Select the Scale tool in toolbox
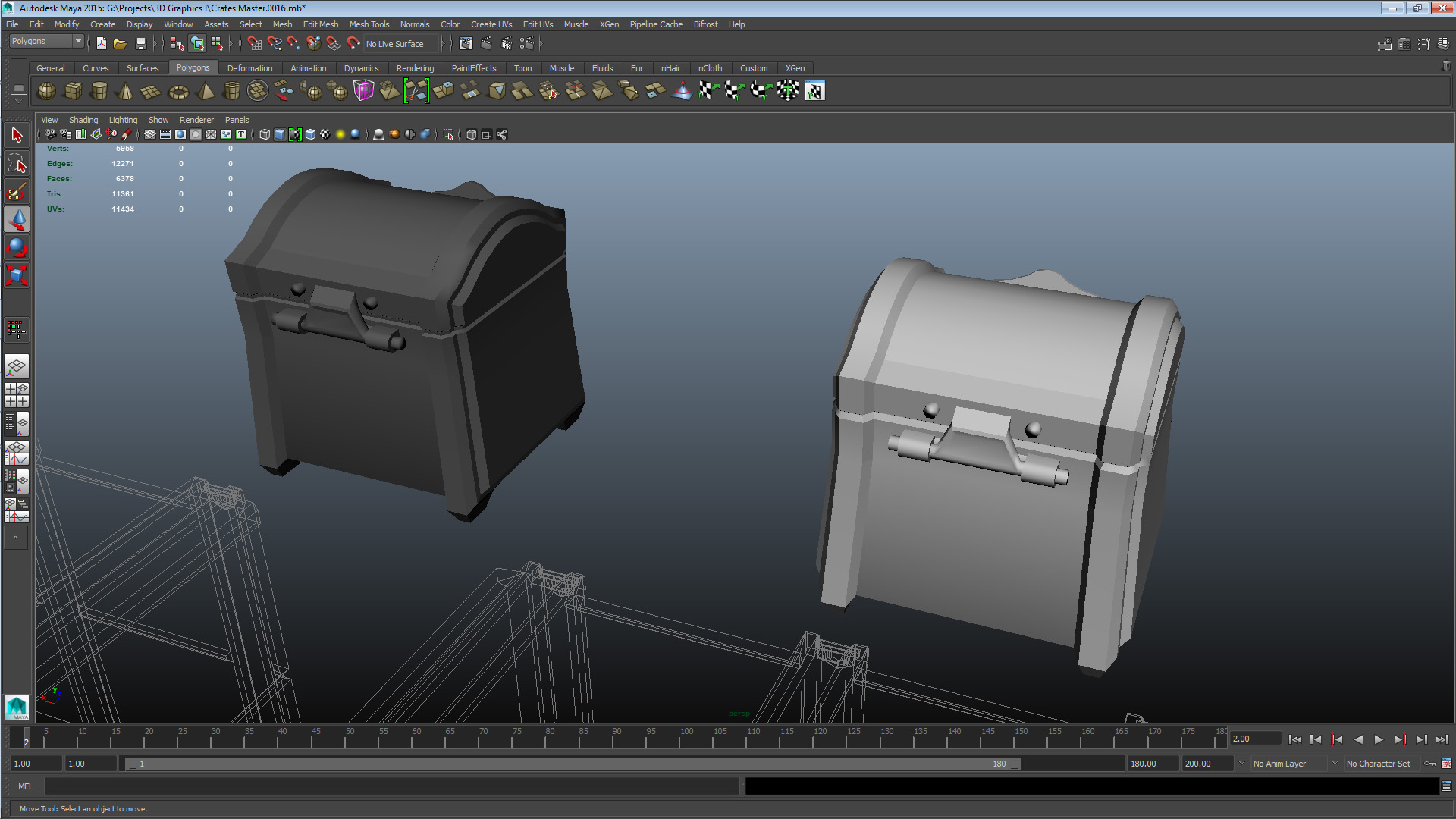 [17, 275]
